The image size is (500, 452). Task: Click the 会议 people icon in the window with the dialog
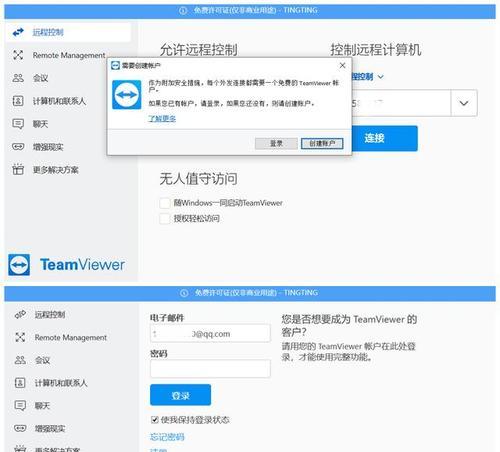18,78
